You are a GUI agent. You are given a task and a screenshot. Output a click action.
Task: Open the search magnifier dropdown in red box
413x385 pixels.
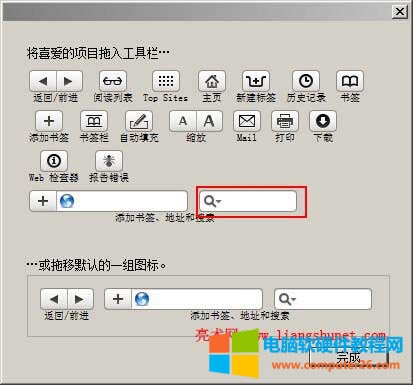coord(212,201)
